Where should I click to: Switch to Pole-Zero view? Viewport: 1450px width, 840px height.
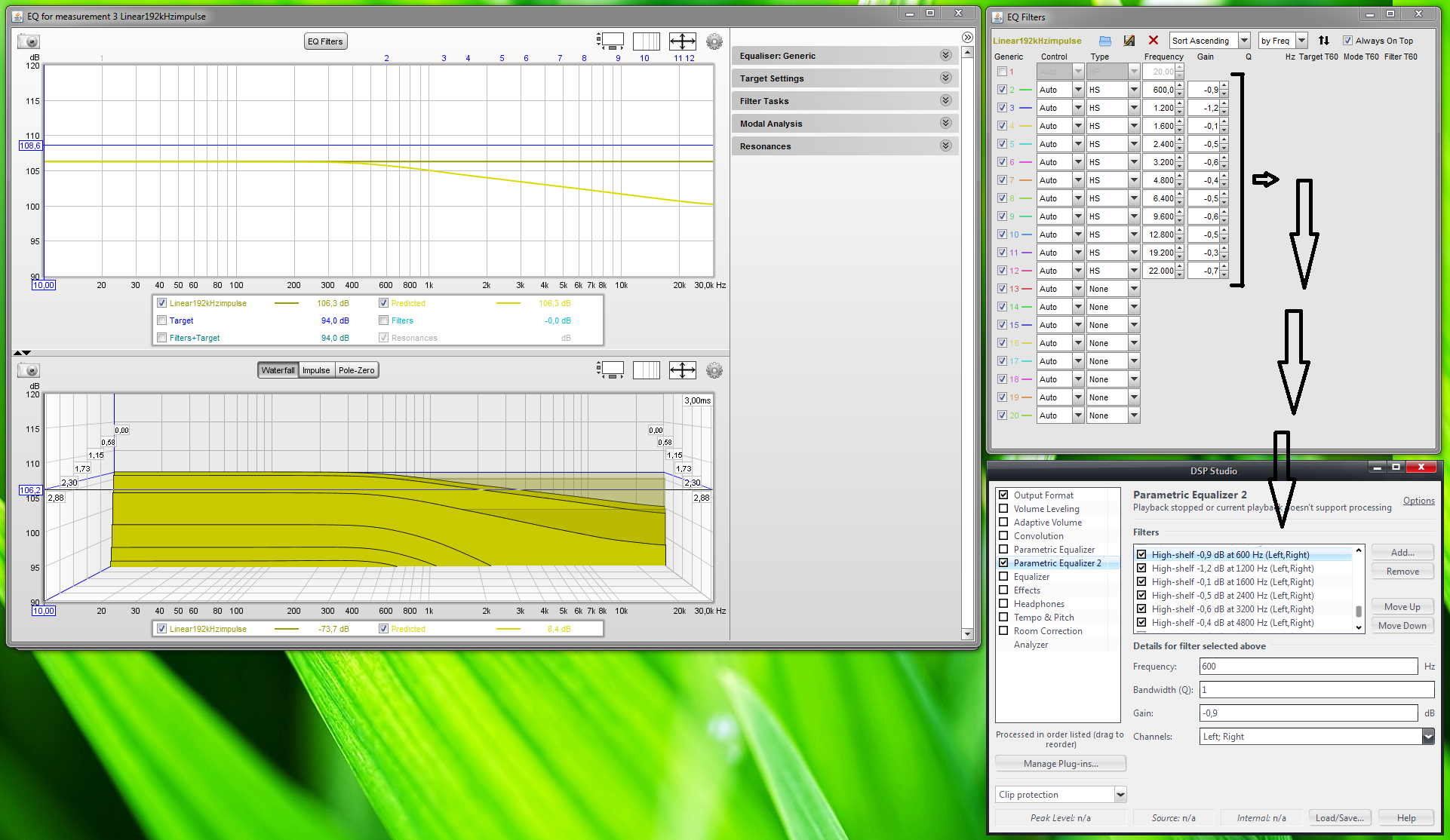click(356, 370)
